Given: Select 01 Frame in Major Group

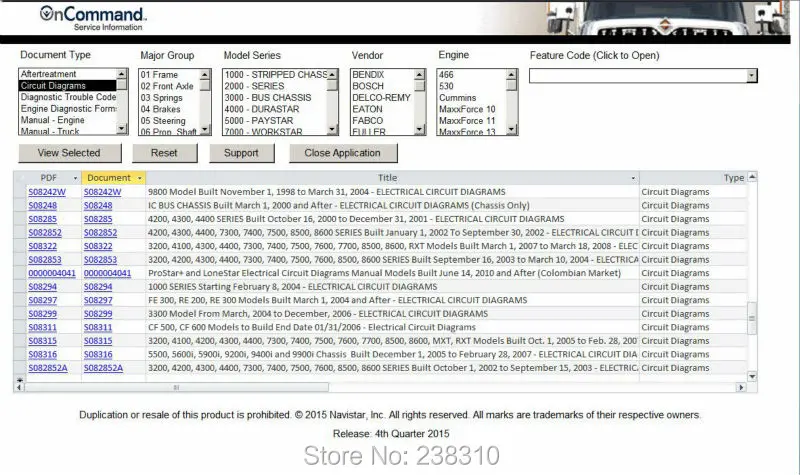Looking at the screenshot, I should pos(169,74).
